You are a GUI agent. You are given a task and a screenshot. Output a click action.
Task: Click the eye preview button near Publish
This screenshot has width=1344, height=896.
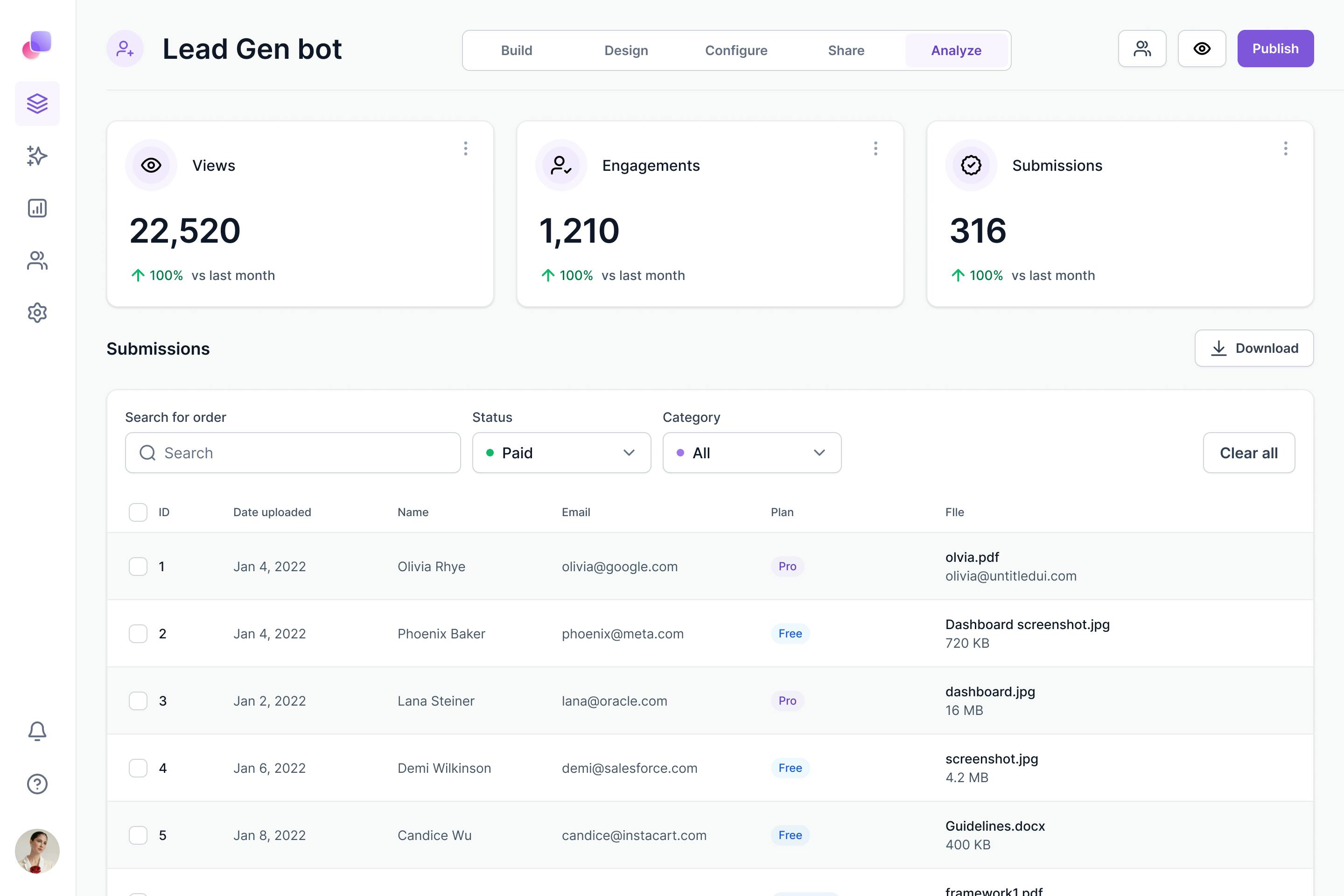point(1201,49)
